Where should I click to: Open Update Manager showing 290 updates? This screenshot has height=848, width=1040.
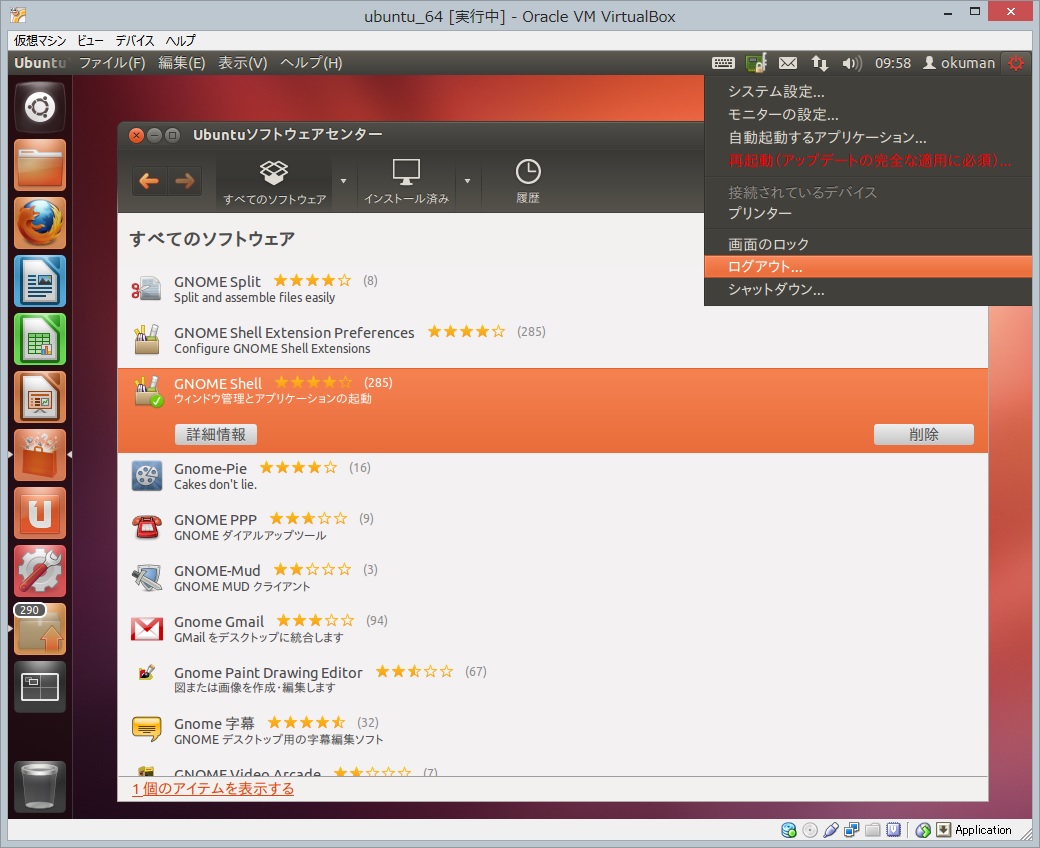pyautogui.click(x=40, y=629)
